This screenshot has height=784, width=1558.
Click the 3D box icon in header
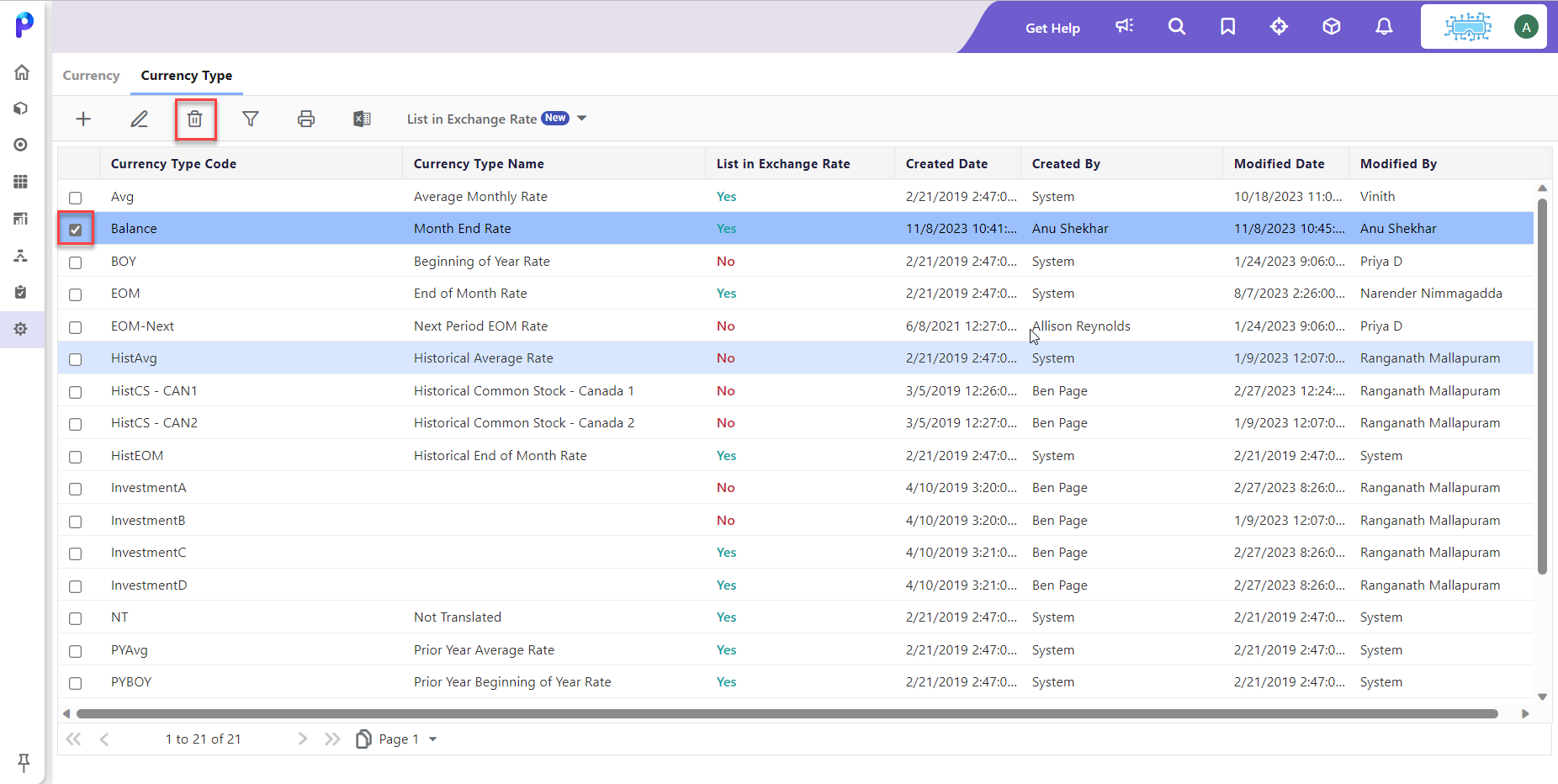pos(1331,27)
